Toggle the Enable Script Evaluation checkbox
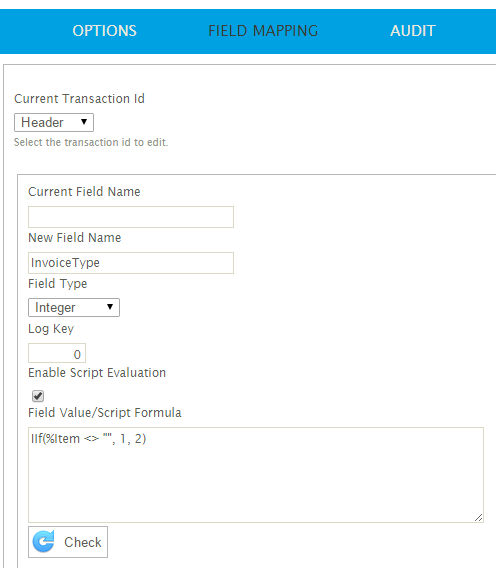This screenshot has width=496, height=568. click(38, 396)
